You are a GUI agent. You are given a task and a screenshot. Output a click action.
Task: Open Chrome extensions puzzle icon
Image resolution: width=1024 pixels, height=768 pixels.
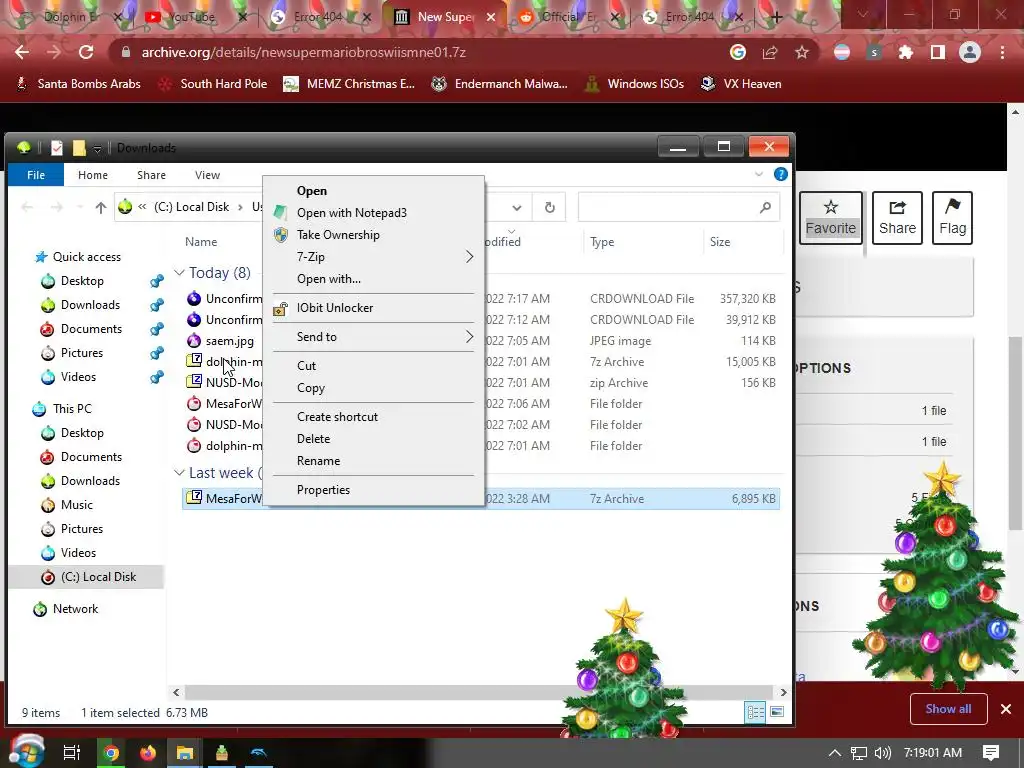click(906, 52)
